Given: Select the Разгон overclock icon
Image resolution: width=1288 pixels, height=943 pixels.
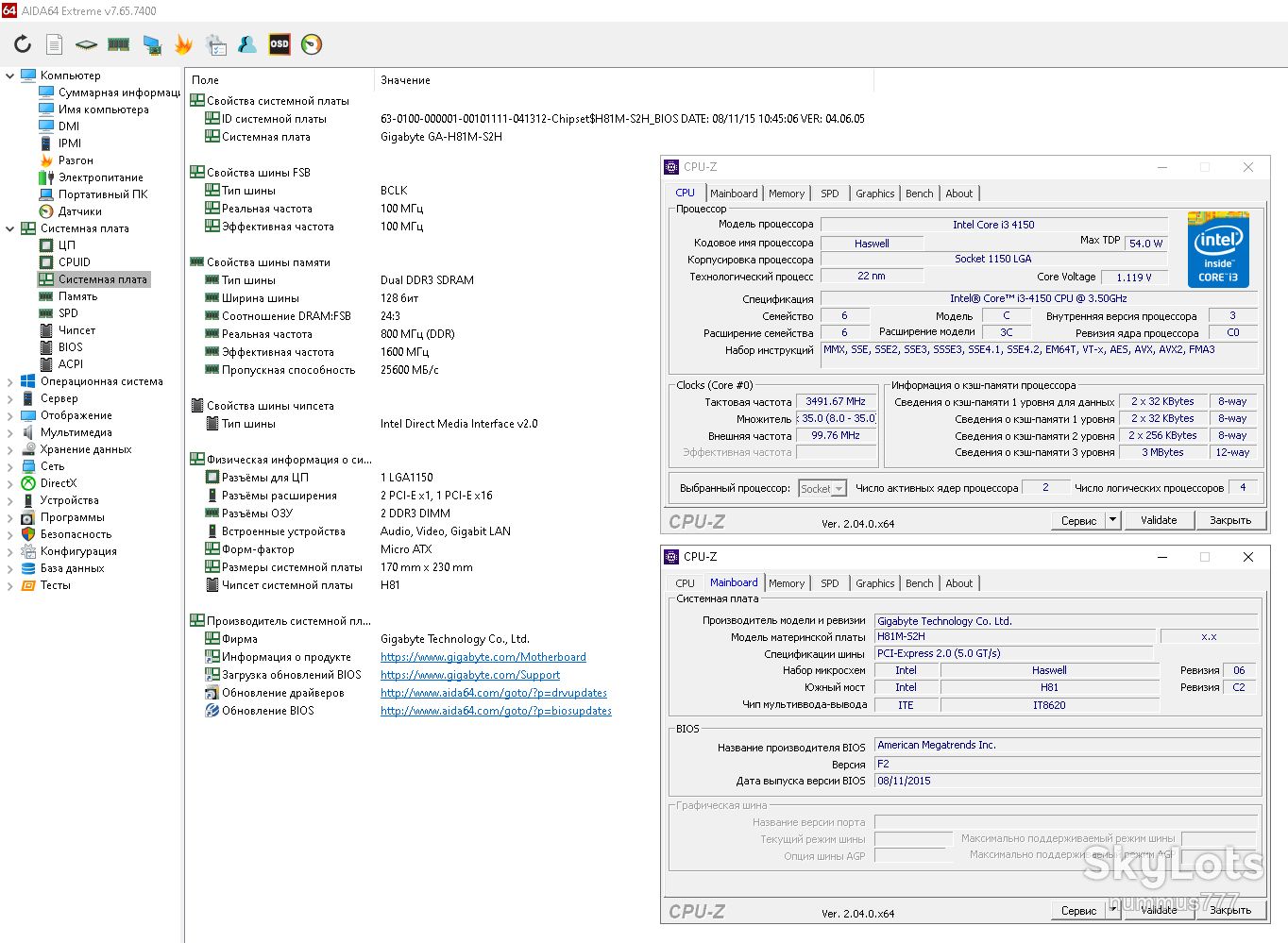Looking at the screenshot, I should click(46, 160).
